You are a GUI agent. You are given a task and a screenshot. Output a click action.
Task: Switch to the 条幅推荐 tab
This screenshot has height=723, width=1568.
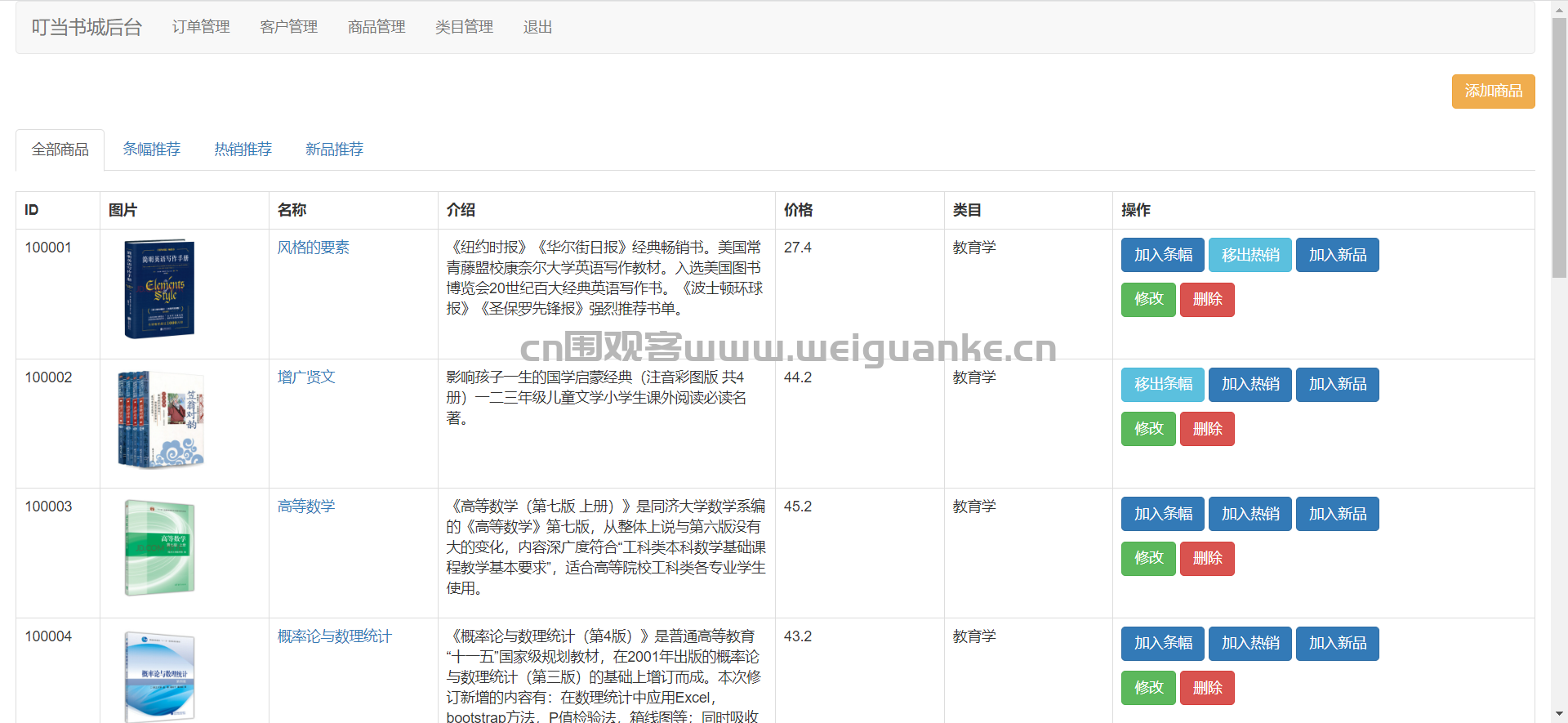151,150
